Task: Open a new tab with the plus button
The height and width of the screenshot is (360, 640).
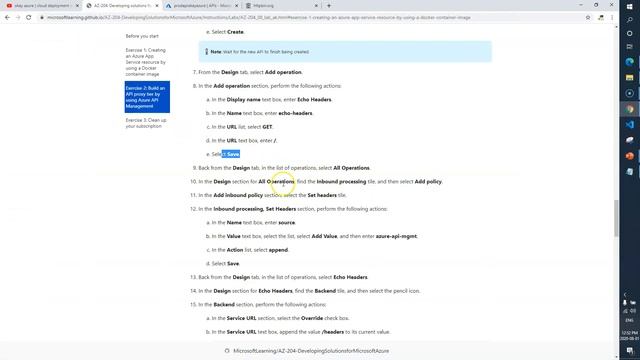Action: tap(329, 6)
